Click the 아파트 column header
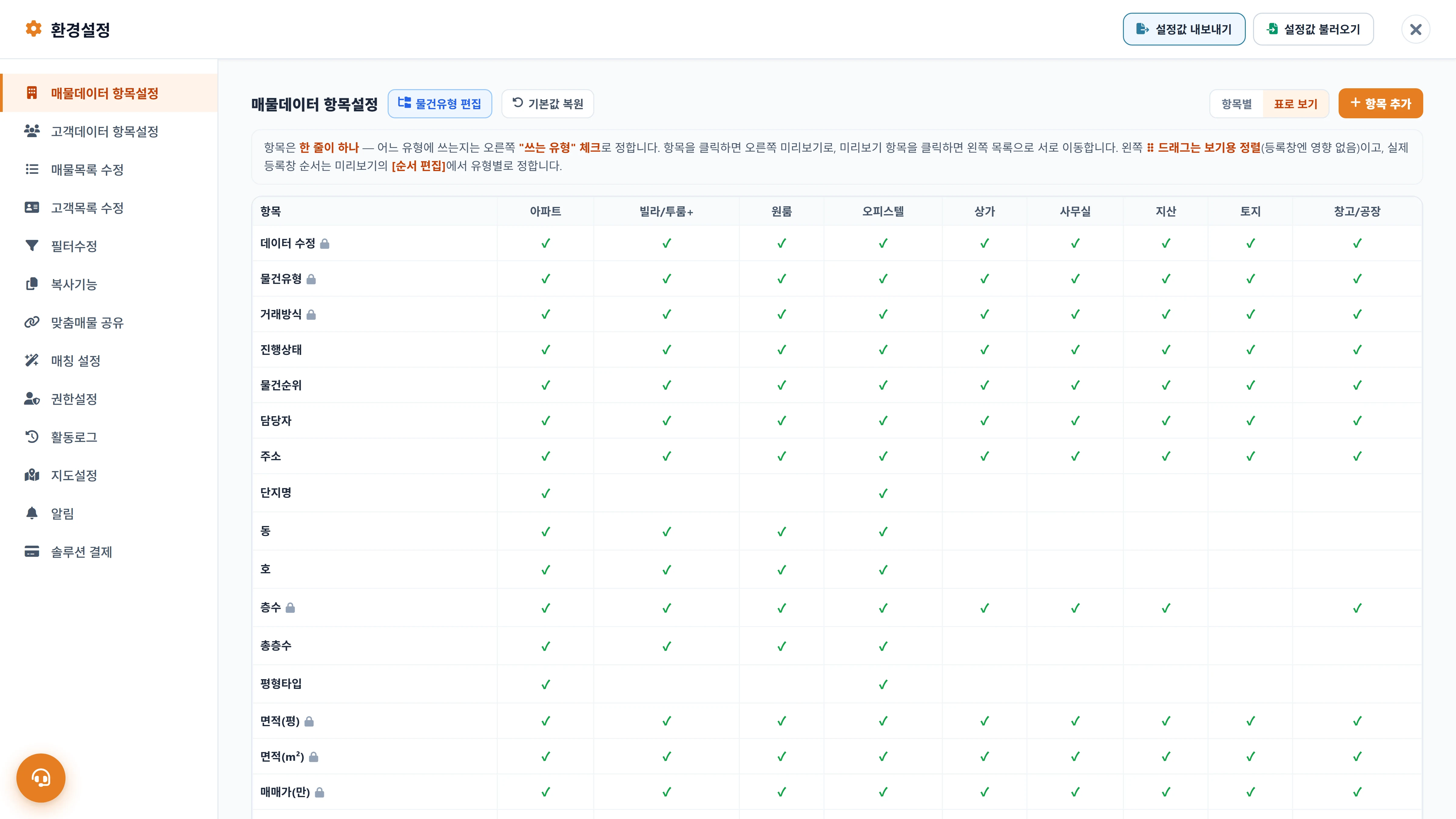The height and width of the screenshot is (819, 1456). click(545, 211)
